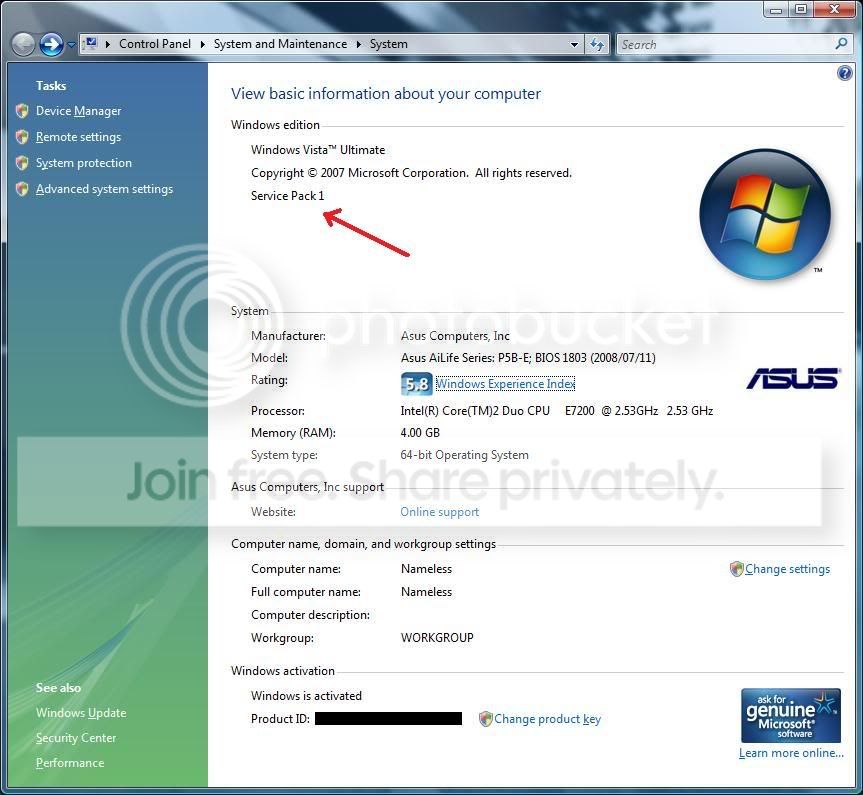Select System and Maintenance breadcrumb
Image resolution: width=863 pixels, height=795 pixels.
(280, 44)
